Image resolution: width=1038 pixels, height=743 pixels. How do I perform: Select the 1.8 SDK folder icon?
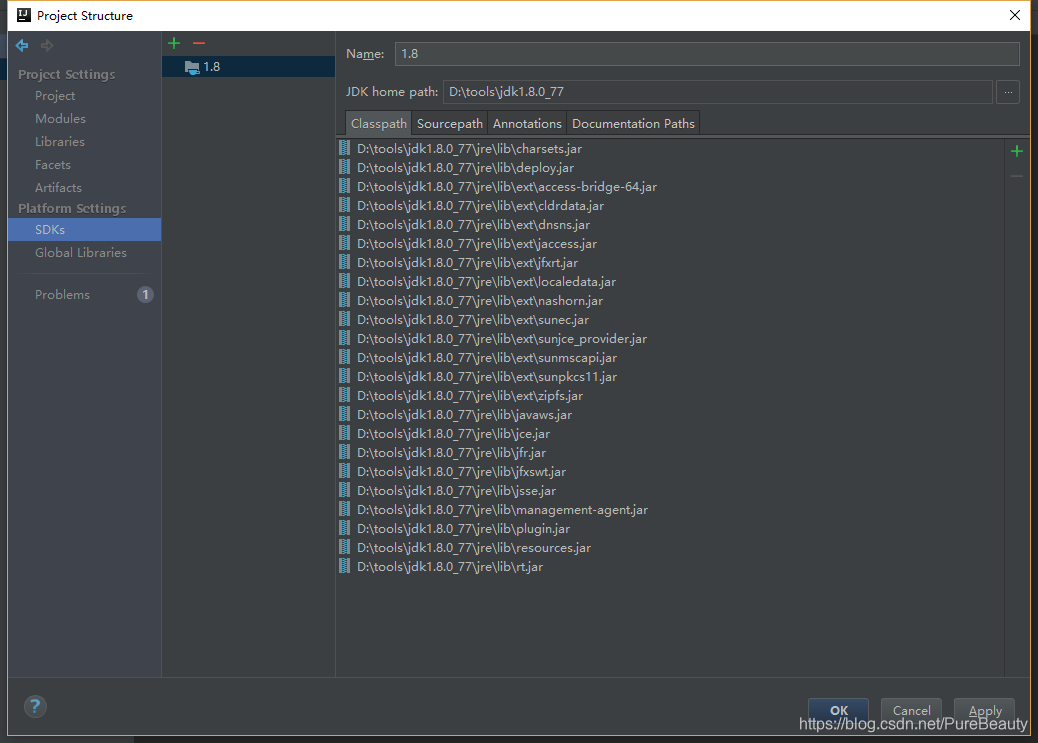[x=192, y=67]
